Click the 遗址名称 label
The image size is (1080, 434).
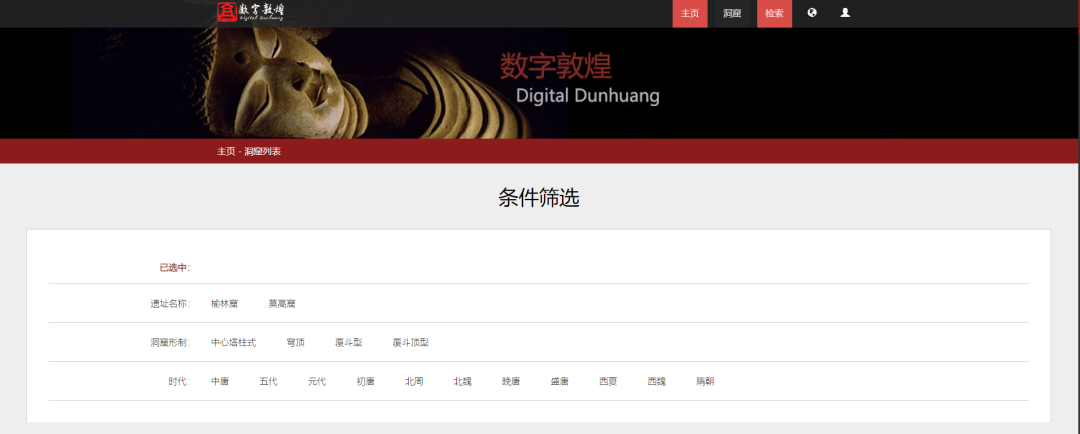[170, 304]
